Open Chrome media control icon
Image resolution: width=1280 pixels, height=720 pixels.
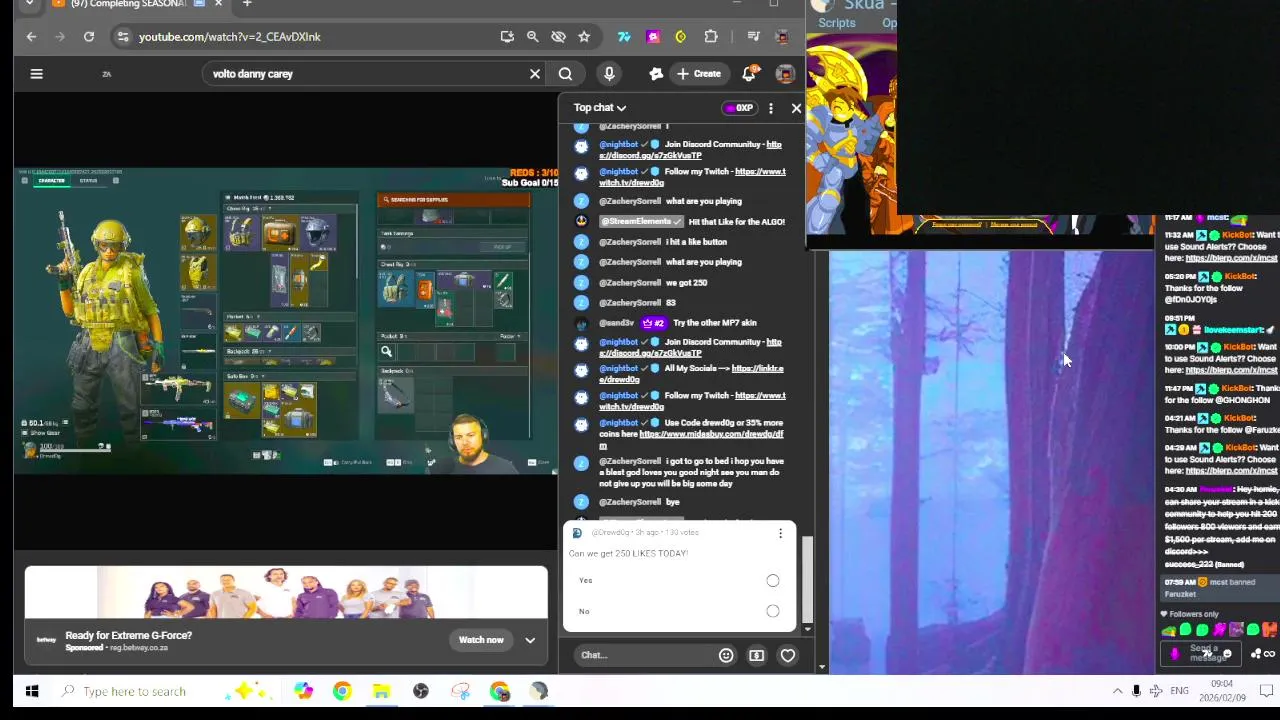click(755, 37)
